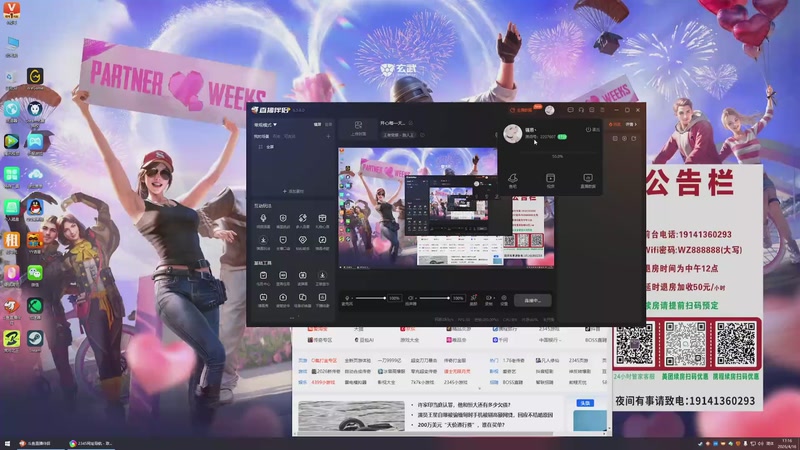Screen dimensions: 800x450
Task: Open the 录制 record dropdown arrow
Action: (x=493, y=297)
